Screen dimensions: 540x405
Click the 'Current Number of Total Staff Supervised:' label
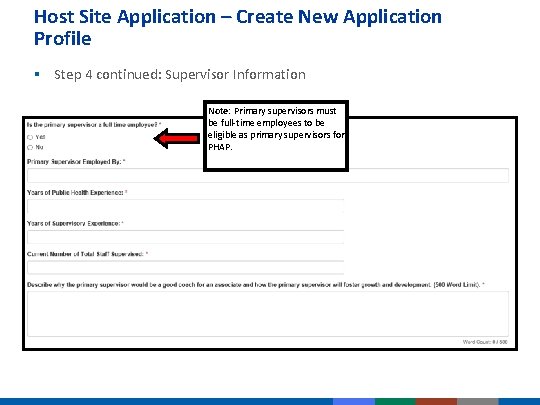(87, 254)
